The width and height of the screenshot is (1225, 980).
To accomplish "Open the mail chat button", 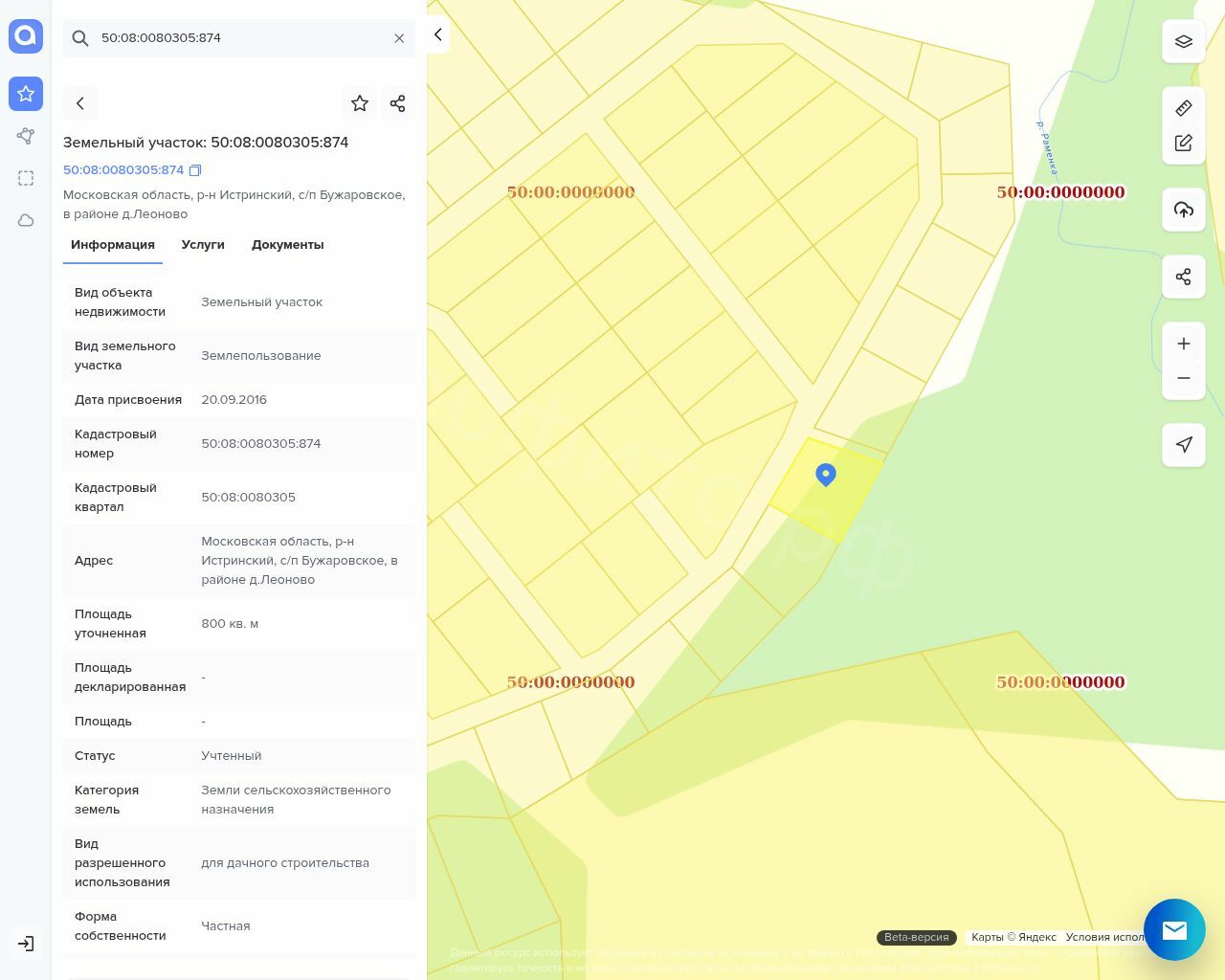I will click(1174, 929).
